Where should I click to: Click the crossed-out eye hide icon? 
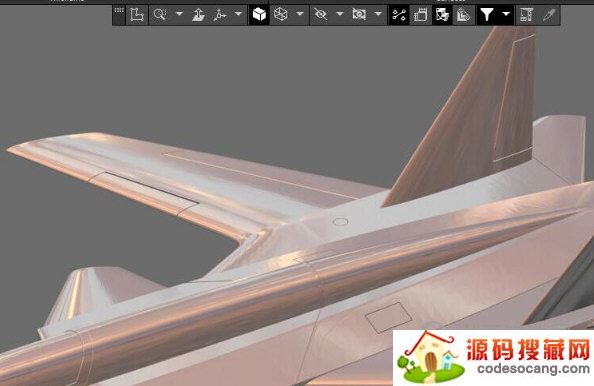(x=321, y=15)
